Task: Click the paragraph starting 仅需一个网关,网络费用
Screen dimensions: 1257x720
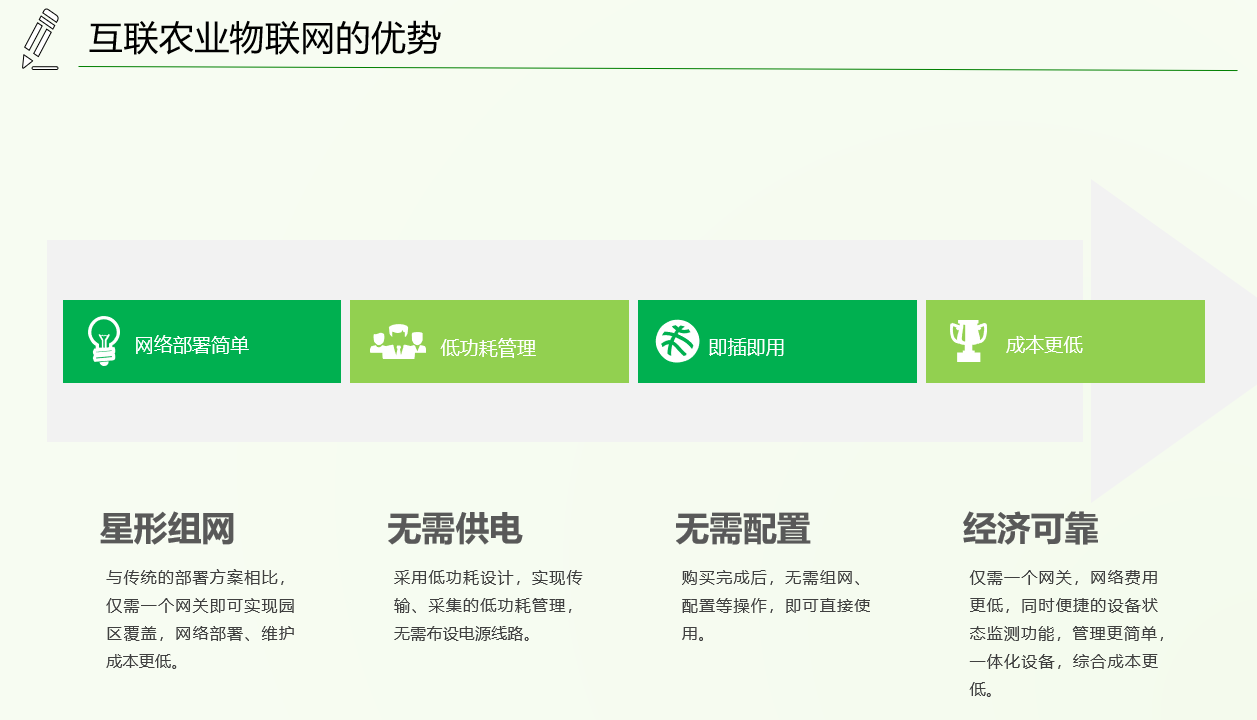Action: pyautogui.click(x=1067, y=633)
